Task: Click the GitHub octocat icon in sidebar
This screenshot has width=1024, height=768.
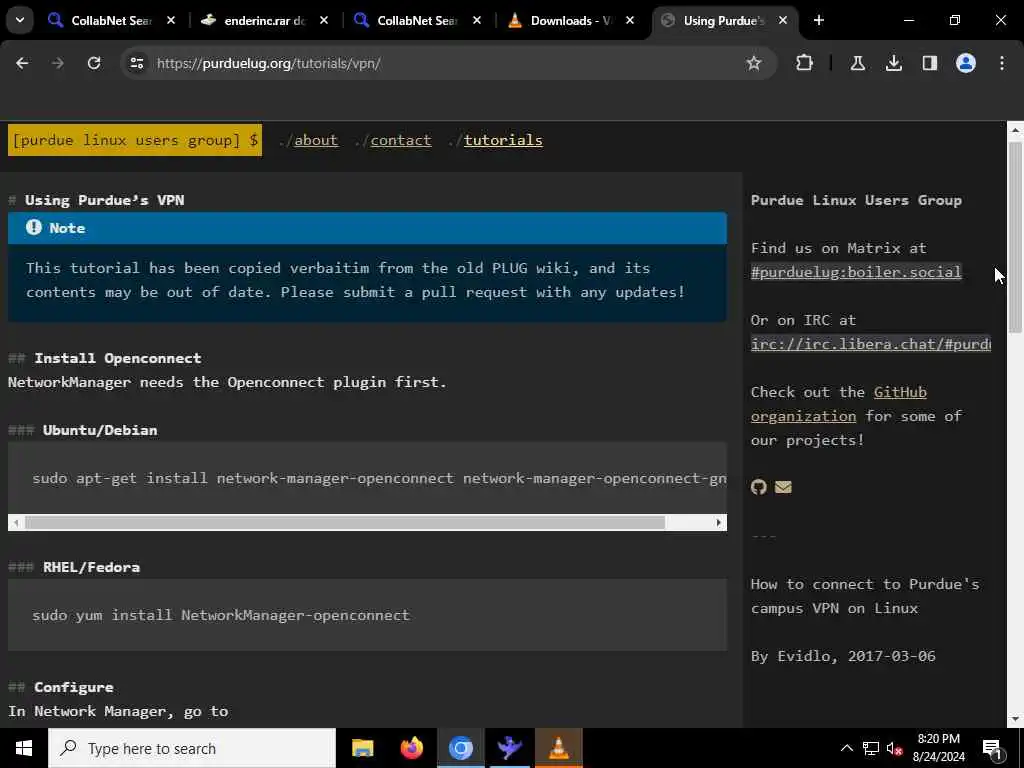Action: (x=758, y=487)
